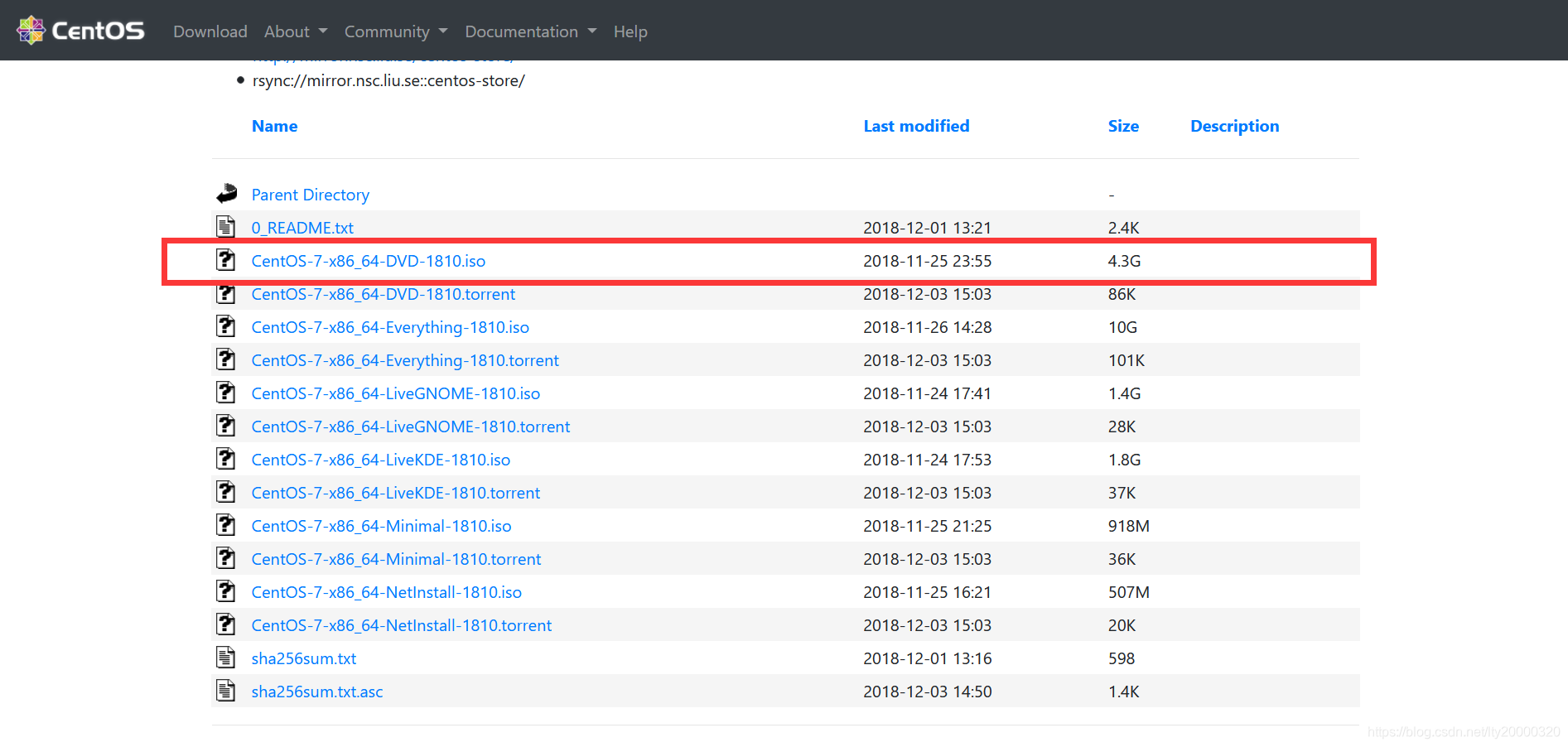1568x747 pixels.
Task: Download CentOS-7-x86_64-LiveGNOME-1810.iso
Action: pos(396,393)
